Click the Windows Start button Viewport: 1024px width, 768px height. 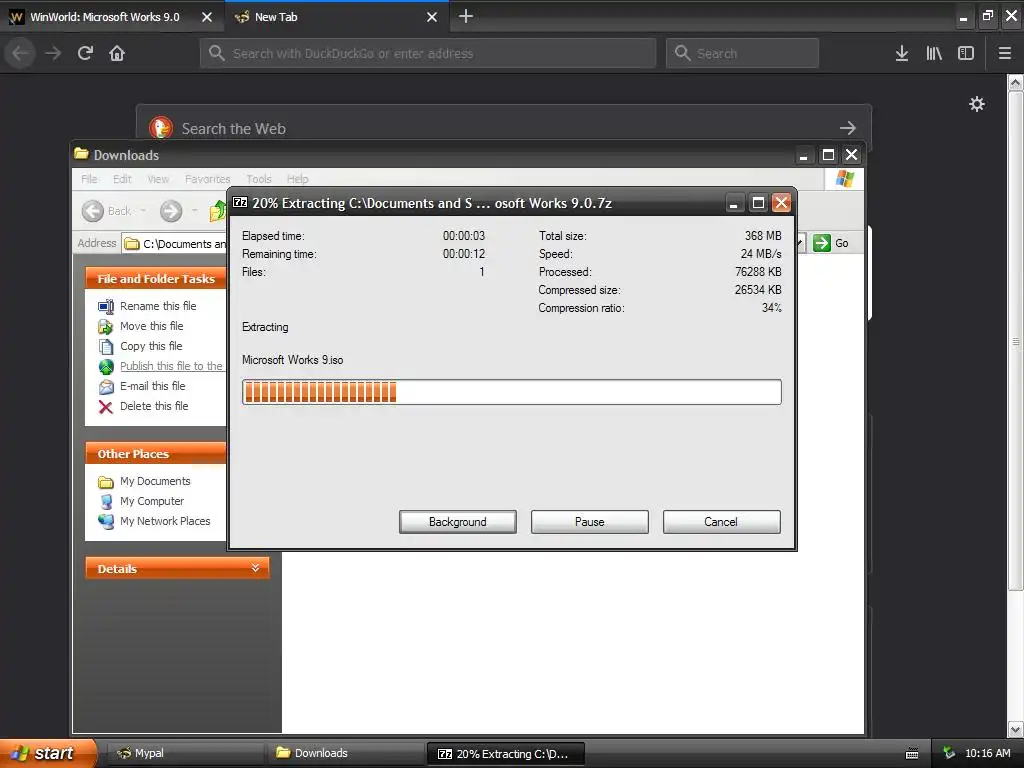tap(48, 753)
